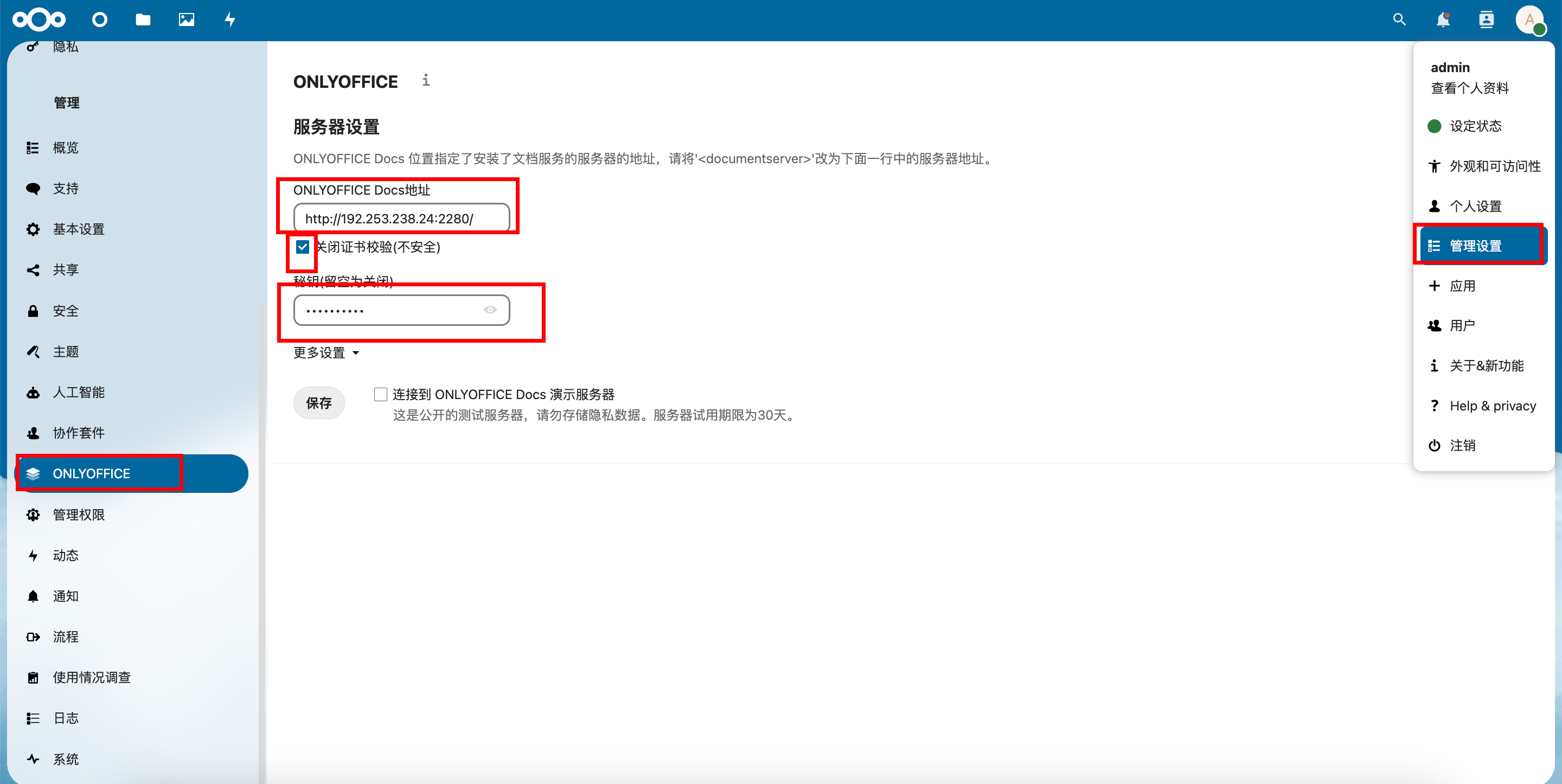Open 日志 in the sidebar
This screenshot has height=784, width=1562.
coord(131,718)
